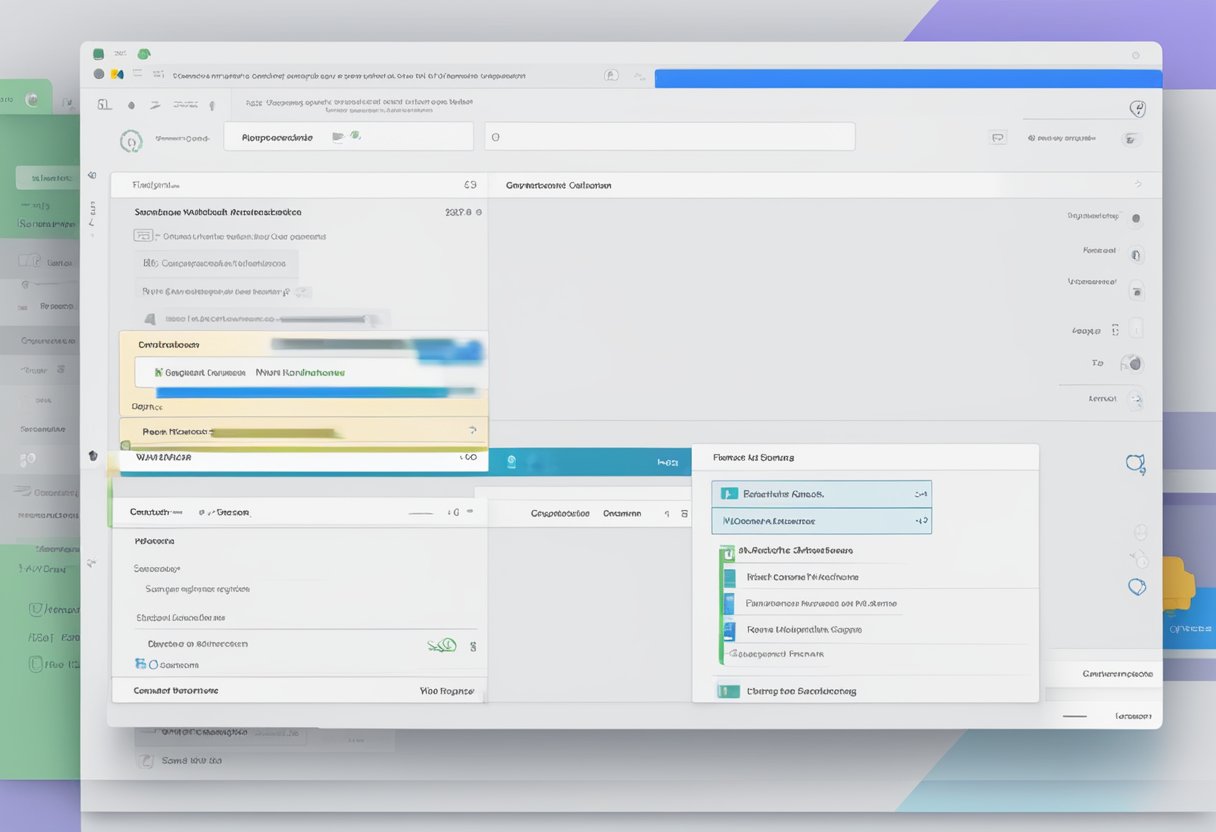Expand the arrow at right end of header bar
The width and height of the screenshot is (1216, 832).
1138,185
